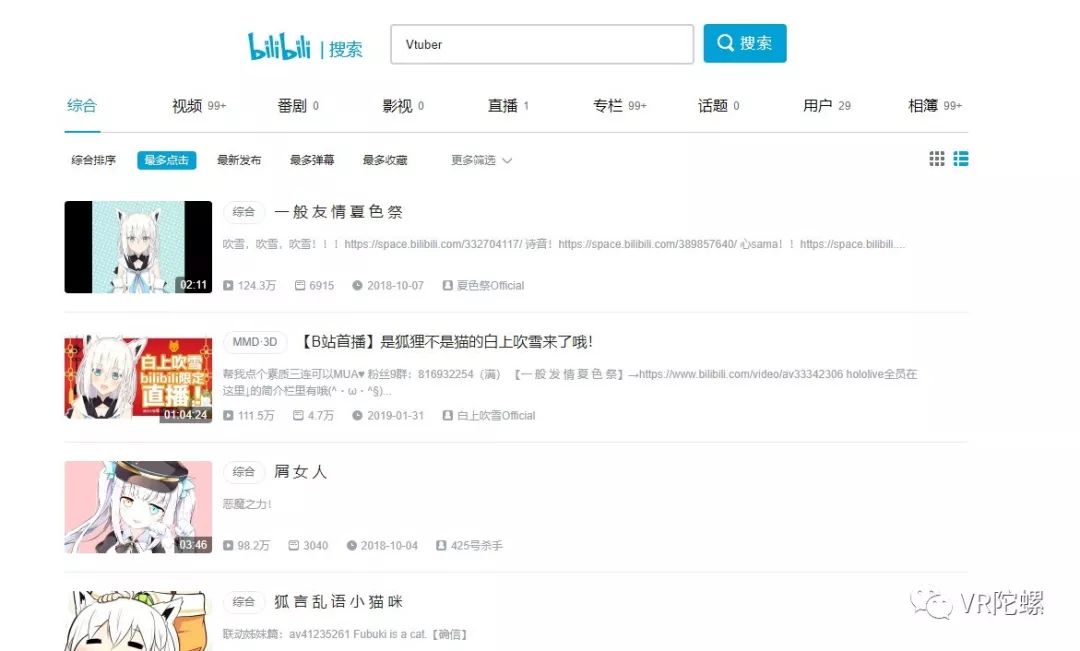Screen dimensions: 1080x651
Task: Click the bilibili logo
Action: pos(279,46)
